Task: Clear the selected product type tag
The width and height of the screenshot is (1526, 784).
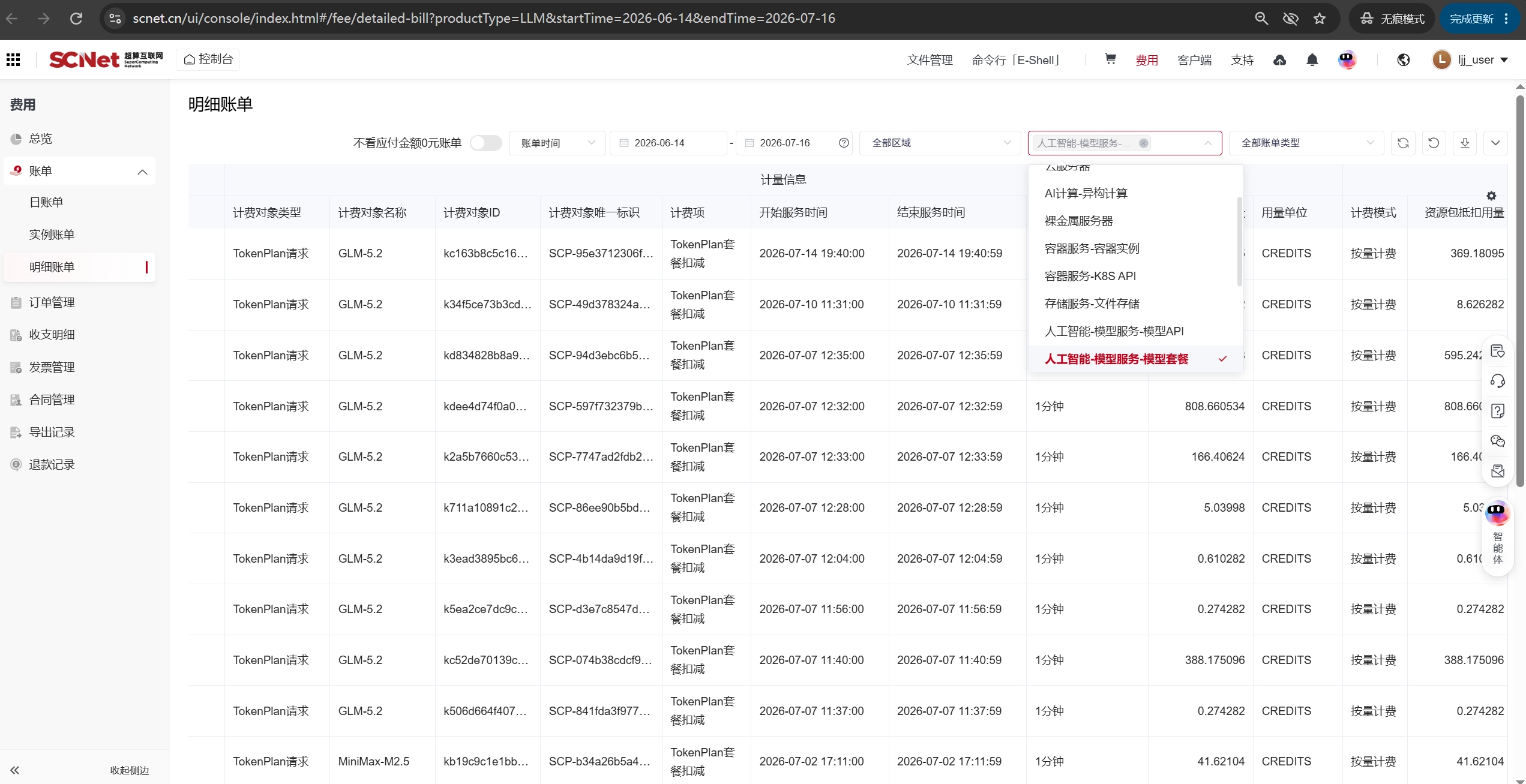Action: click(x=1144, y=143)
